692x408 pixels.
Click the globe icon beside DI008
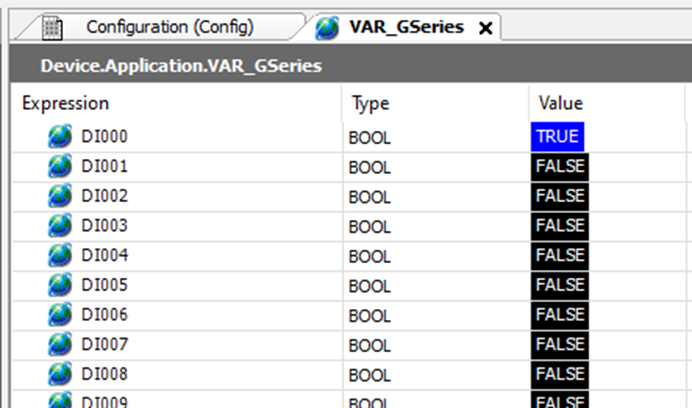61,376
